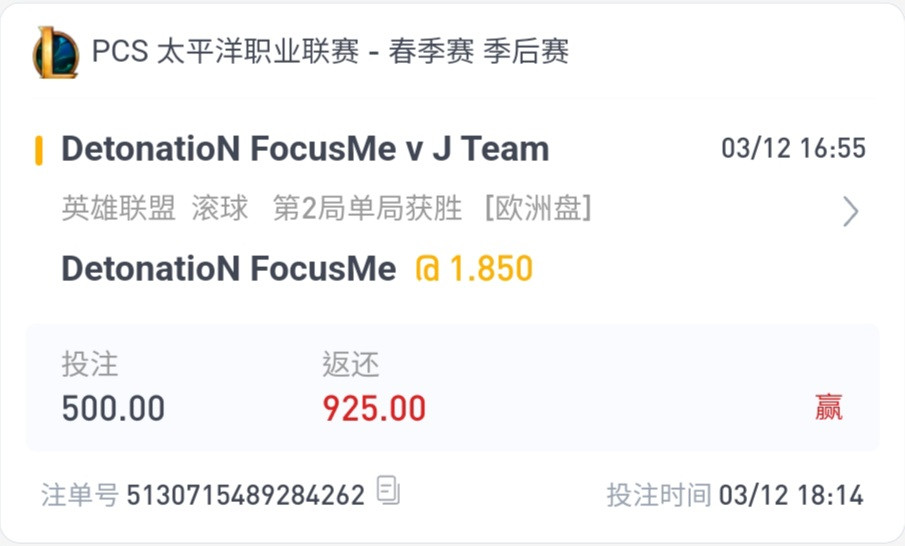The height and width of the screenshot is (546, 905).
Task: Click the stake amount 500.00
Action: tap(113, 409)
